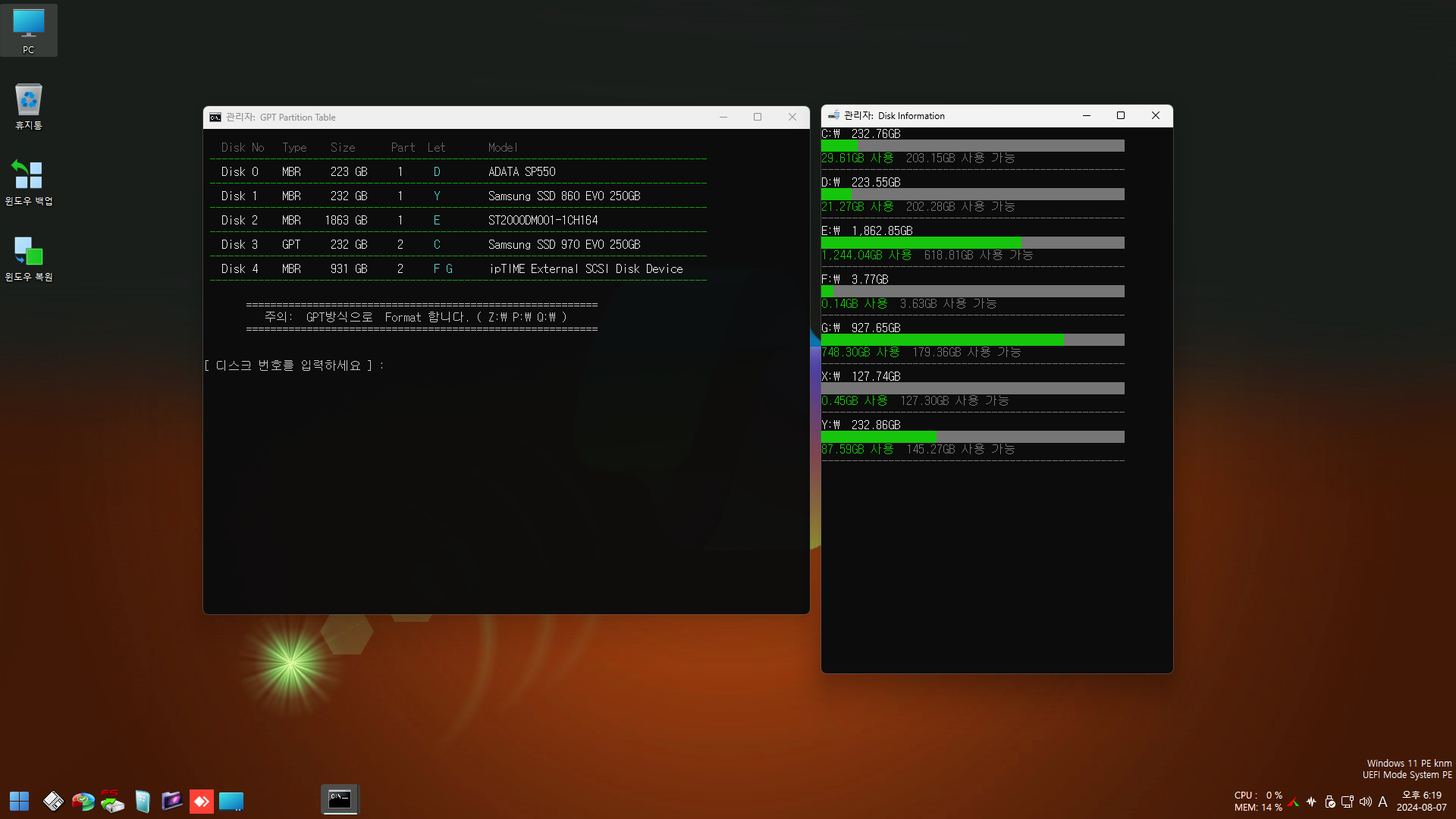Click the 'Model' column header
1456x819 pixels.
(503, 148)
